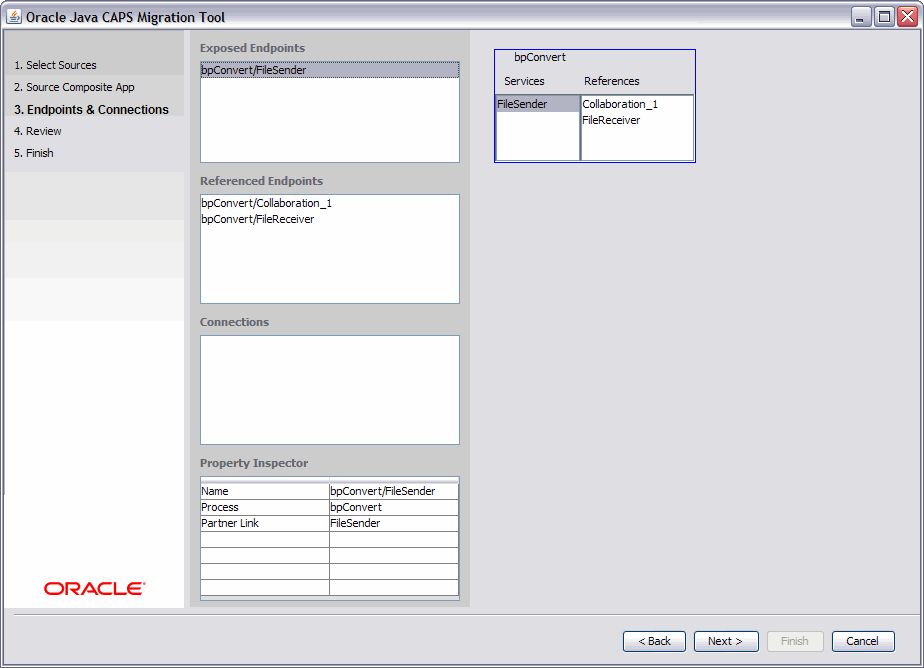Click inside the empty Connections list
Viewport: 924px width, 668px height.
329,390
